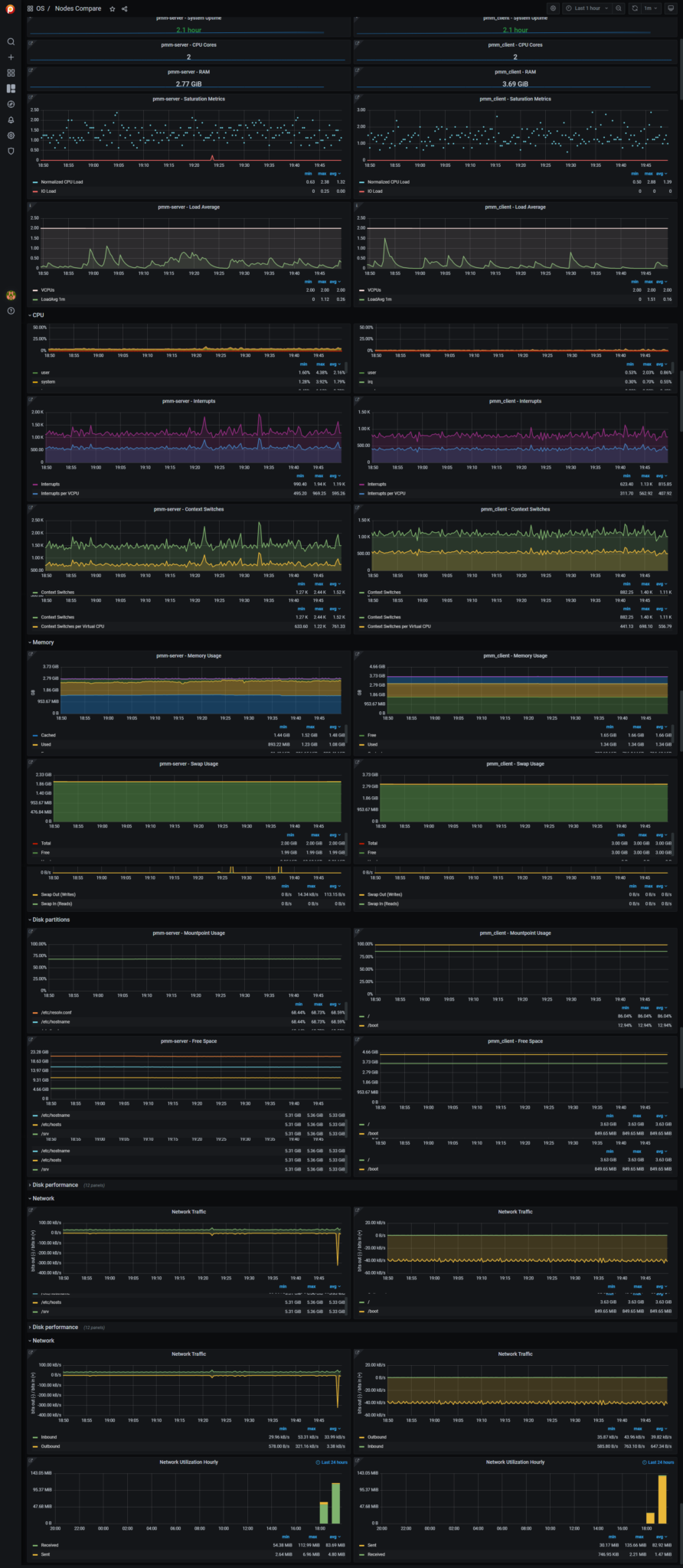Click the cycle view mode monitor icon
683x1568 pixels.
click(x=671, y=8)
